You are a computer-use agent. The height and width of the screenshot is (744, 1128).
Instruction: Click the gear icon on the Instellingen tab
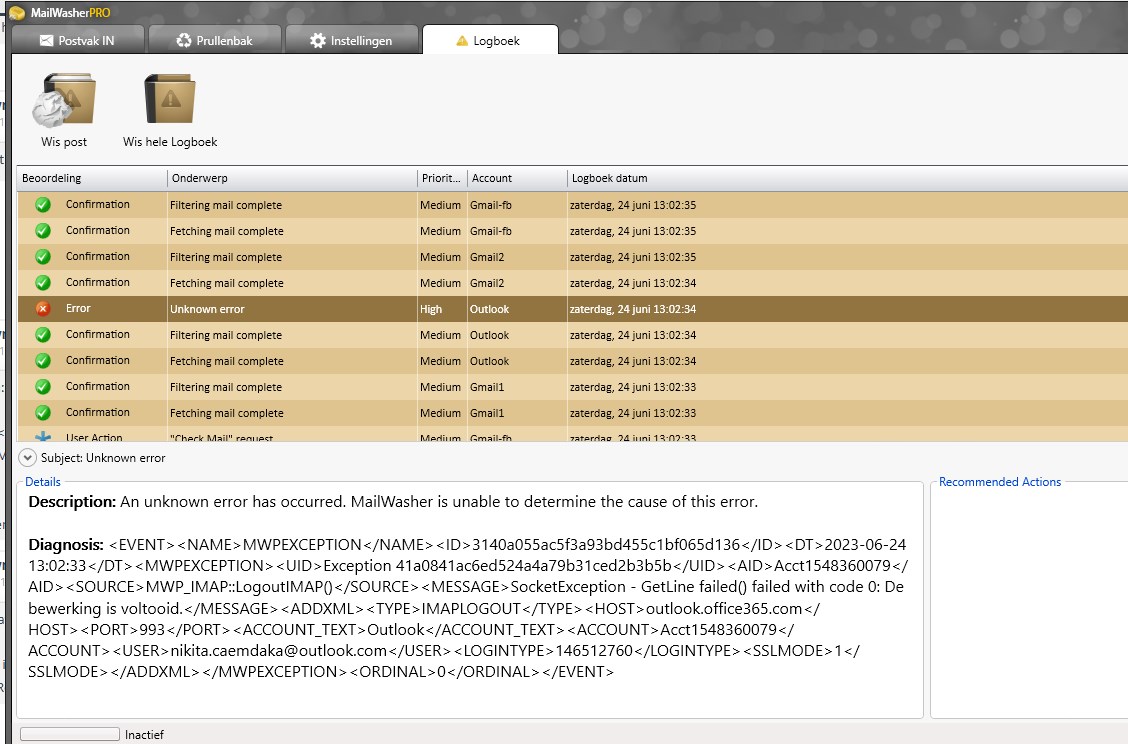[x=318, y=40]
